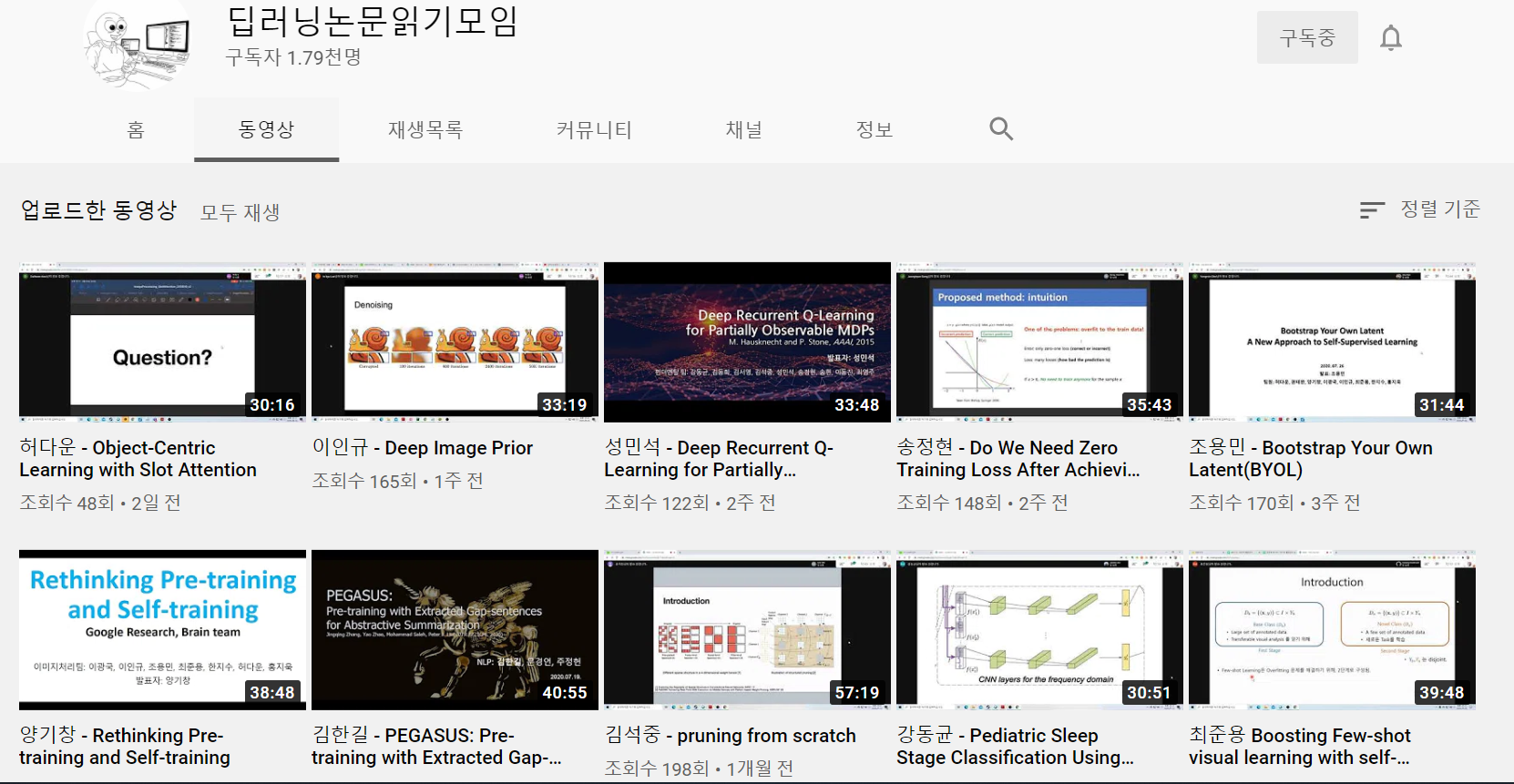Open the 정렬 기준 sort dropdown
Image resolution: width=1514 pixels, height=784 pixels.
pyautogui.click(x=1419, y=209)
